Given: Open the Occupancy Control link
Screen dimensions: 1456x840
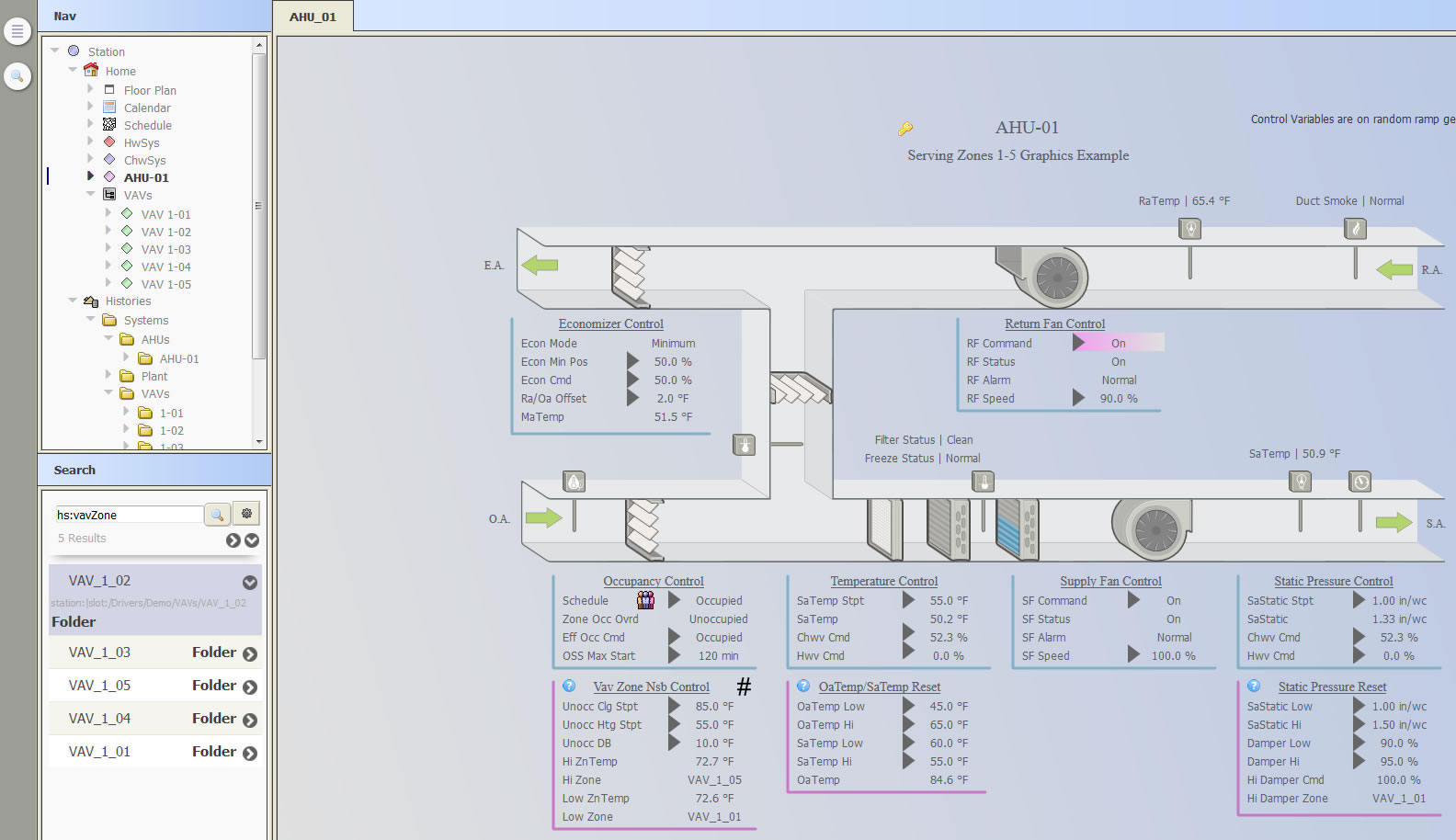Looking at the screenshot, I should [654, 581].
